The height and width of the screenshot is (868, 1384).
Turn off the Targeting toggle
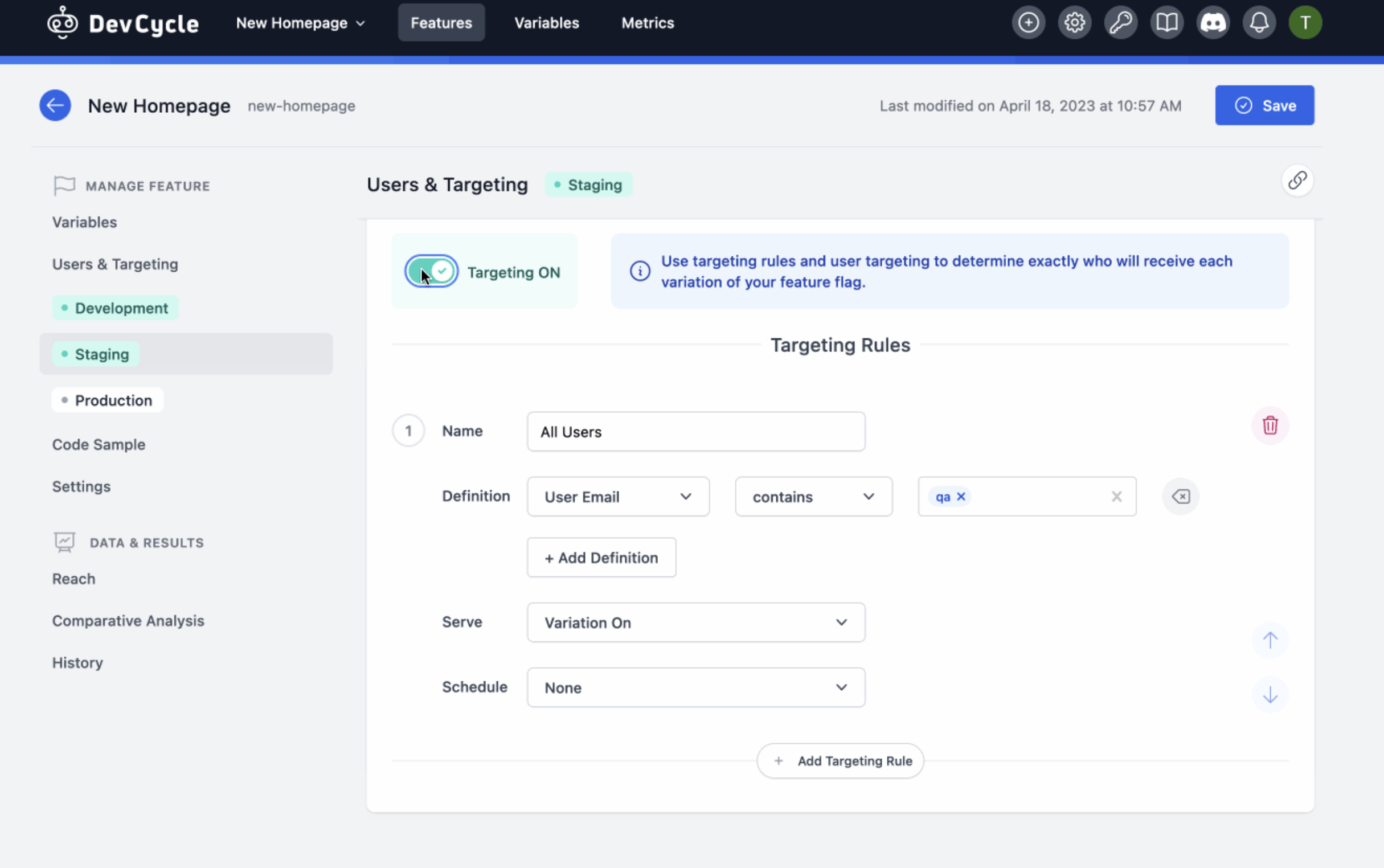click(x=431, y=271)
